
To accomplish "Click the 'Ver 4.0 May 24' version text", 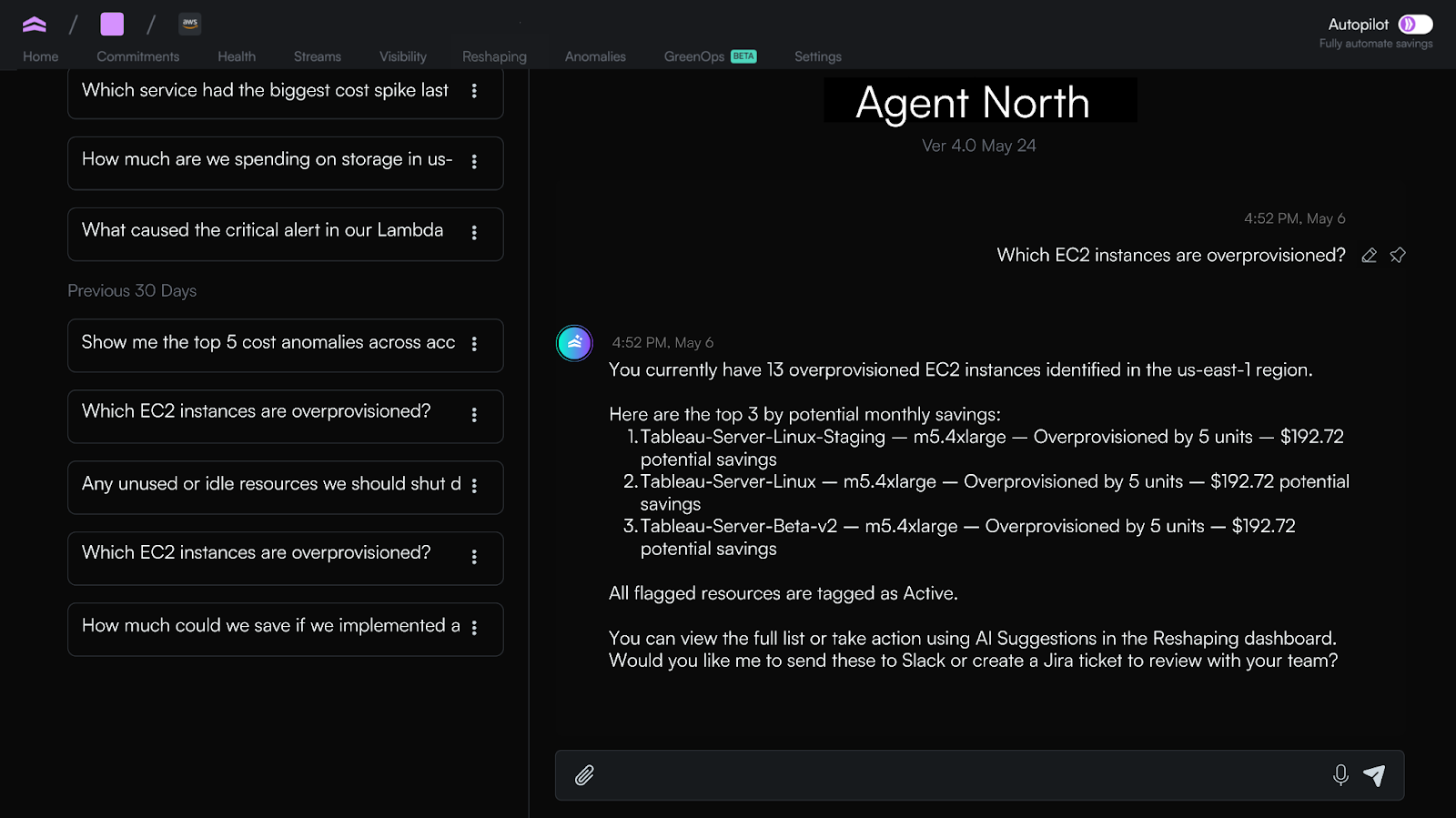I will coord(979,146).
